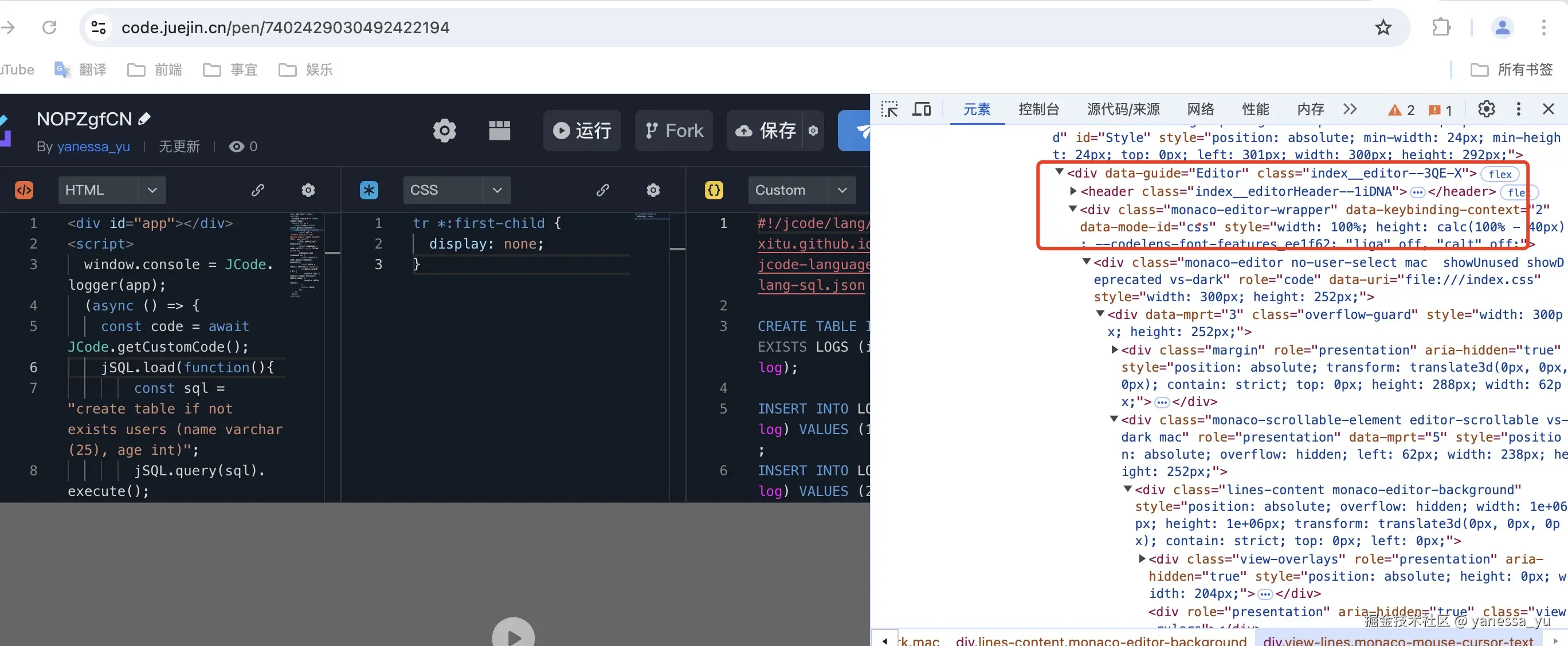Edit project name with pencil icon
Image resolution: width=1568 pixels, height=646 pixels.
point(144,119)
